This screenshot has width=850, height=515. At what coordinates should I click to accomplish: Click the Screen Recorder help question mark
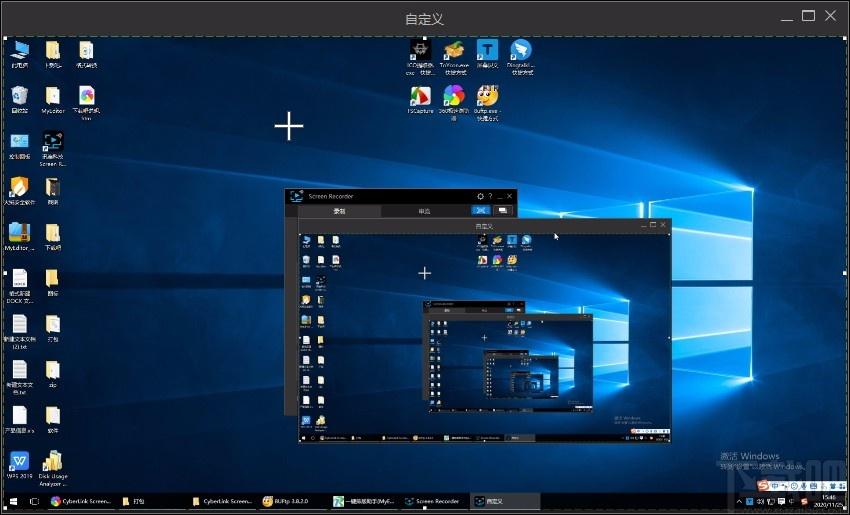[x=490, y=197]
